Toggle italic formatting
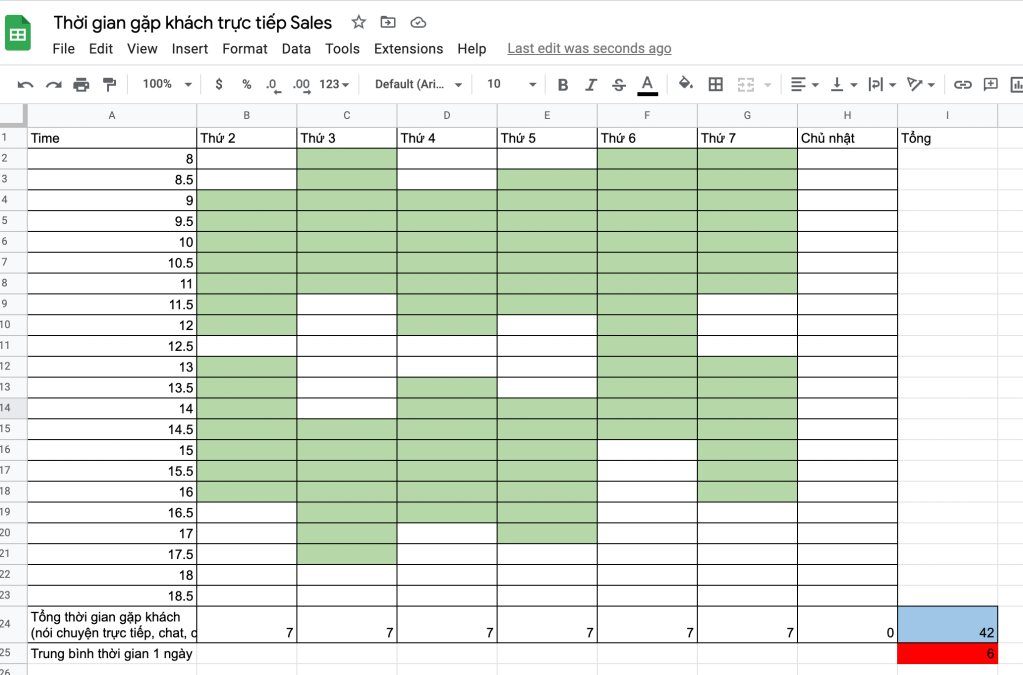 tap(591, 84)
